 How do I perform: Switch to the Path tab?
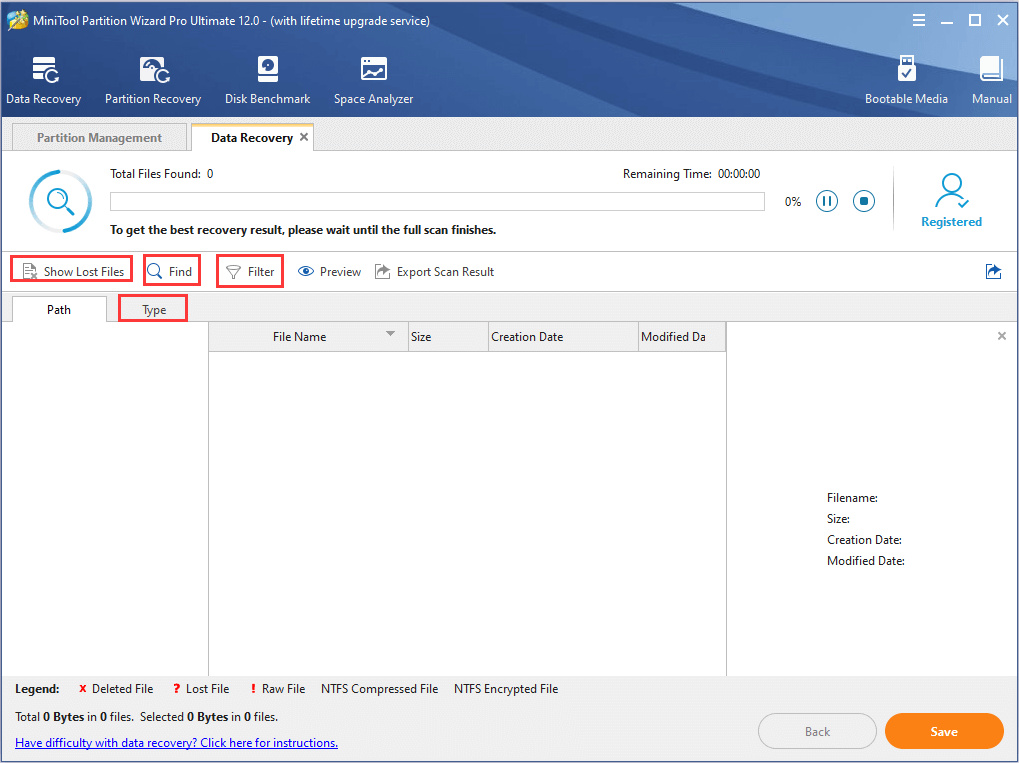58,309
